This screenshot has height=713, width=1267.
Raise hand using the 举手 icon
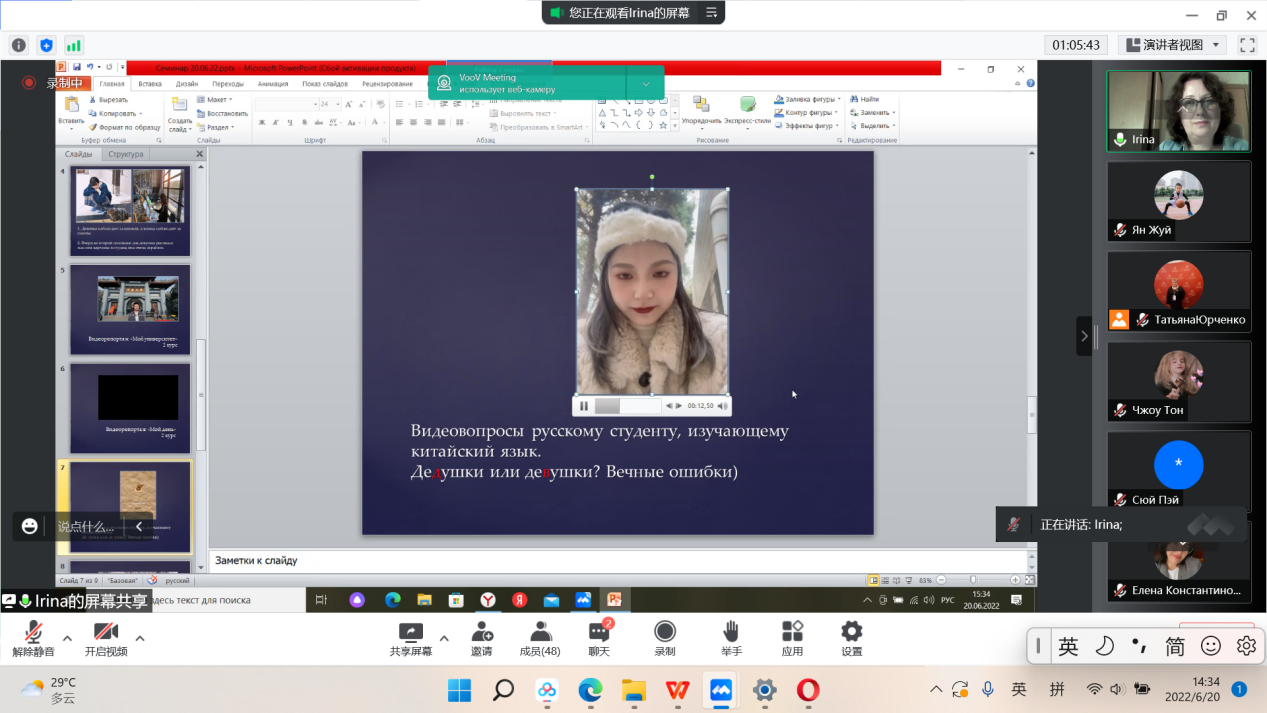coord(731,636)
